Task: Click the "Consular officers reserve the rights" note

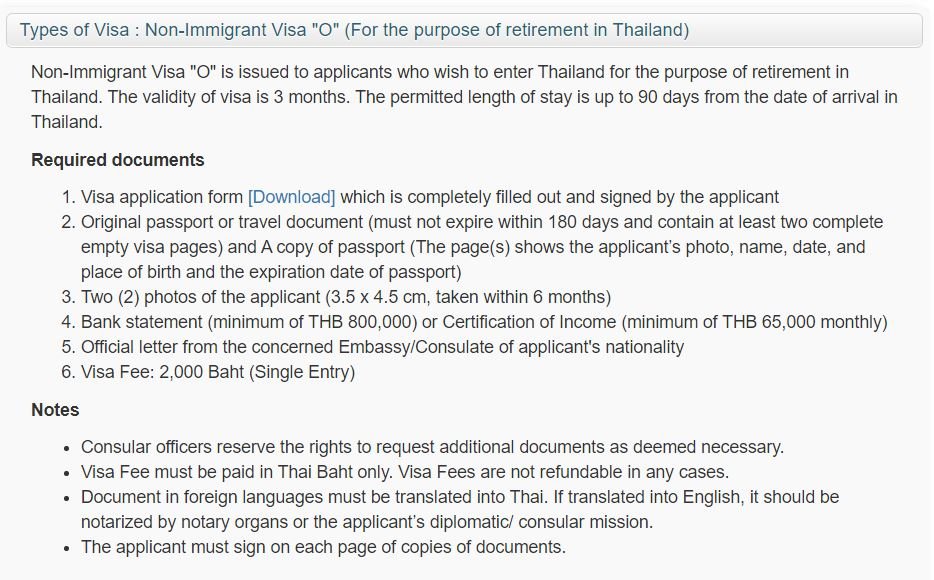Action: coord(432,447)
